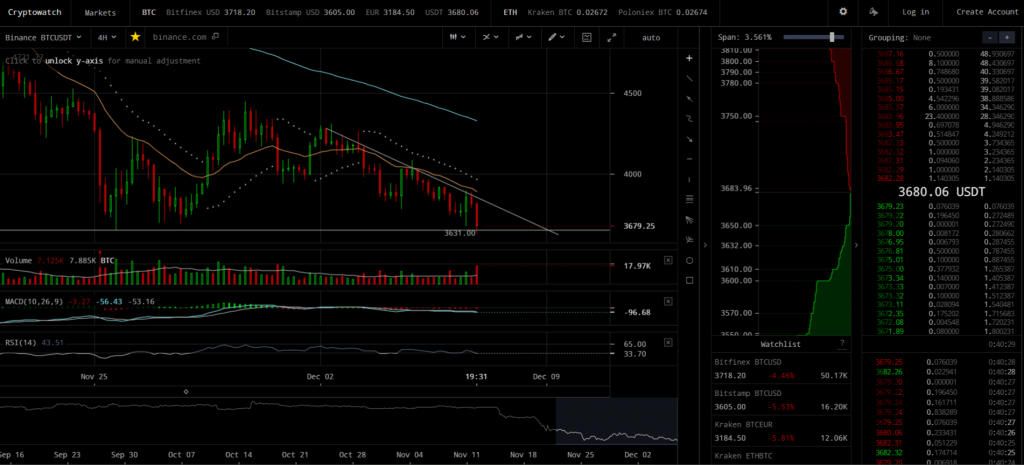Image resolution: width=1024 pixels, height=465 pixels.
Task: Adjust the depth Span slider
Action: (831, 37)
